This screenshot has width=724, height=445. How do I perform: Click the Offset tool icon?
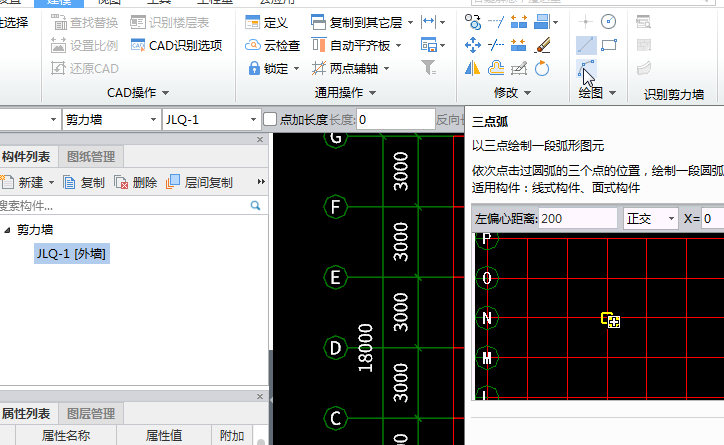pos(496,69)
